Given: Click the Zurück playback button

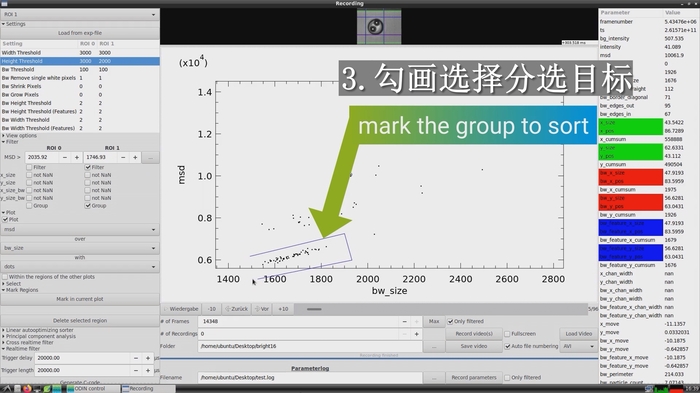Looking at the screenshot, I should pos(237,309).
